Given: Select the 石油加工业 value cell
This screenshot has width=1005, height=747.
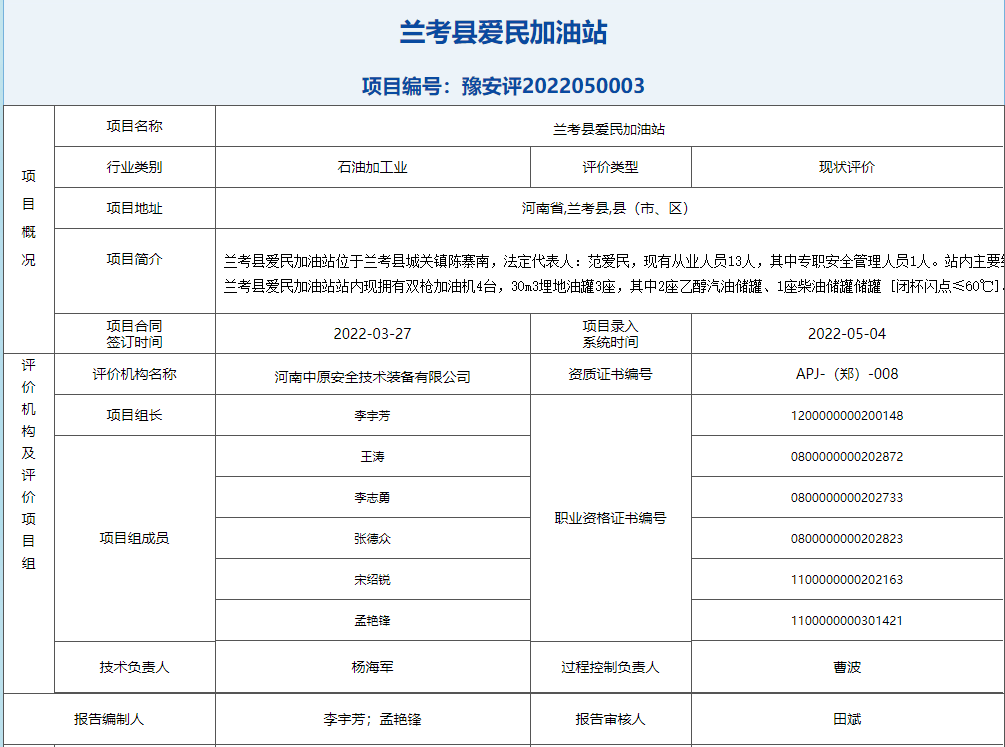Looking at the screenshot, I should point(372,167).
